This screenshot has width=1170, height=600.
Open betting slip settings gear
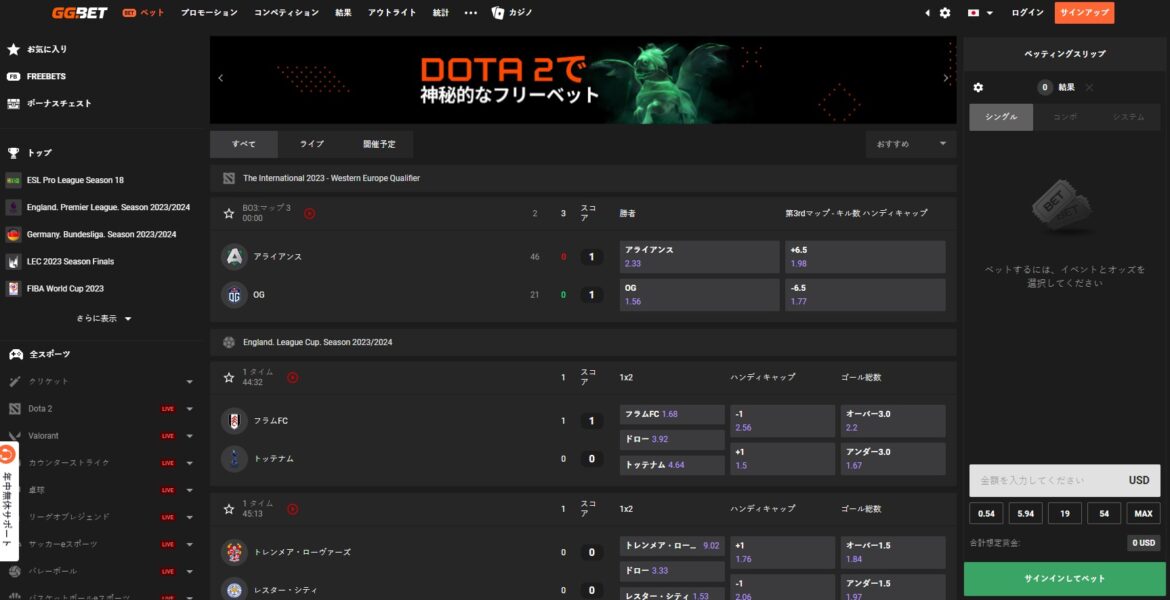pos(978,87)
